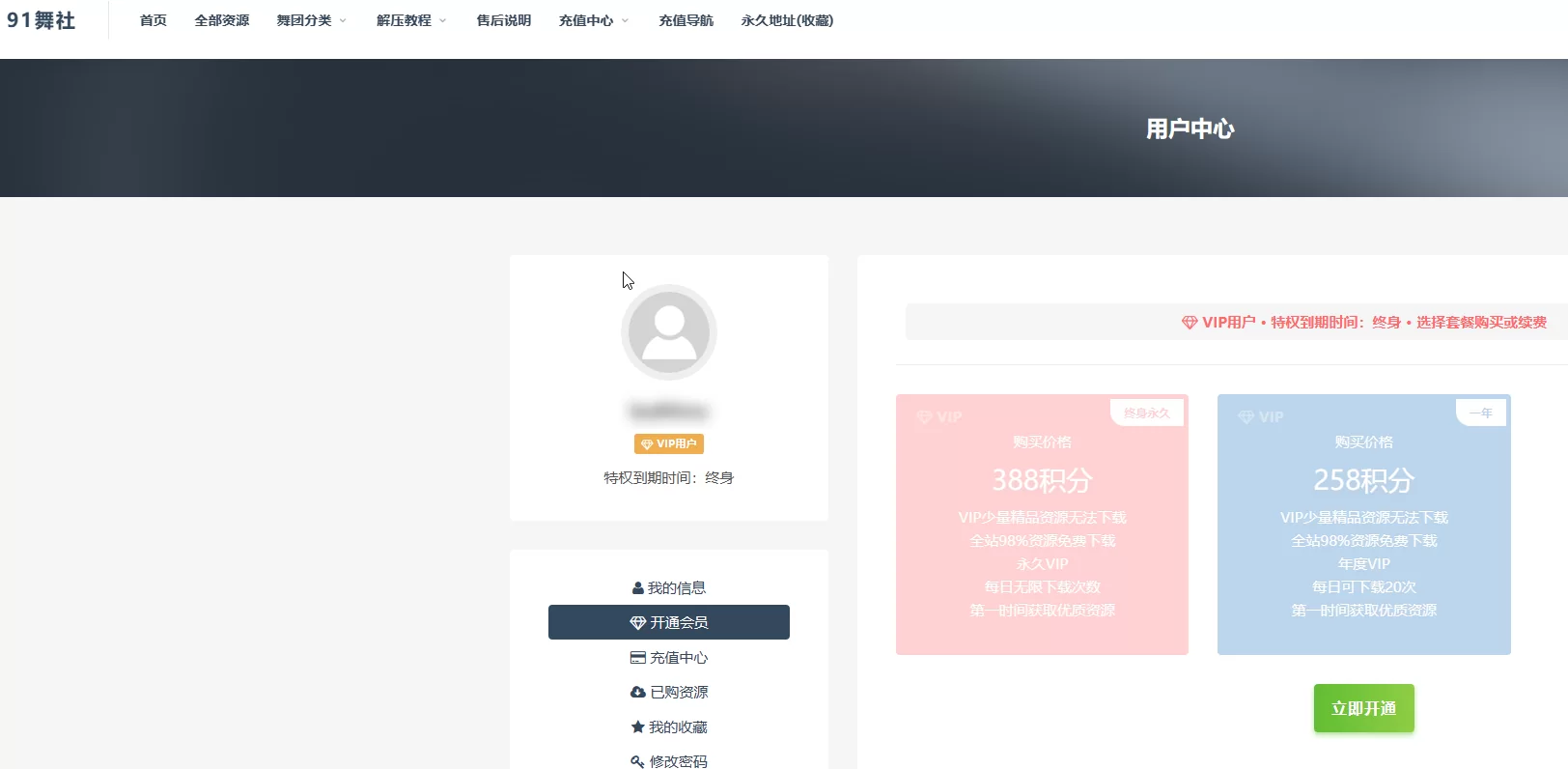The width and height of the screenshot is (1568, 769).
Task: Click the 一年 tag on the blue card
Action: (x=1481, y=413)
